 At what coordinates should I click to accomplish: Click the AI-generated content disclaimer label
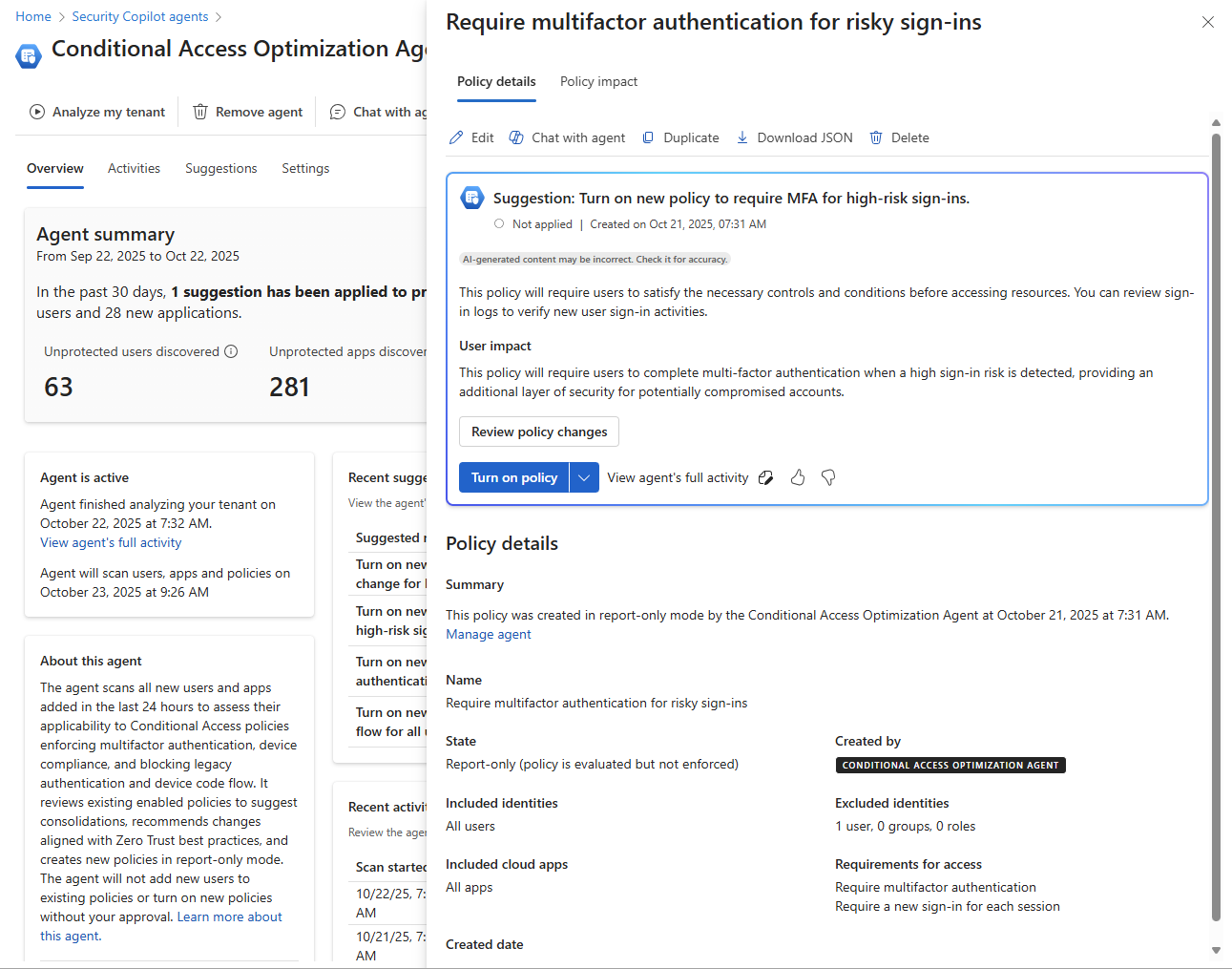tap(595, 260)
